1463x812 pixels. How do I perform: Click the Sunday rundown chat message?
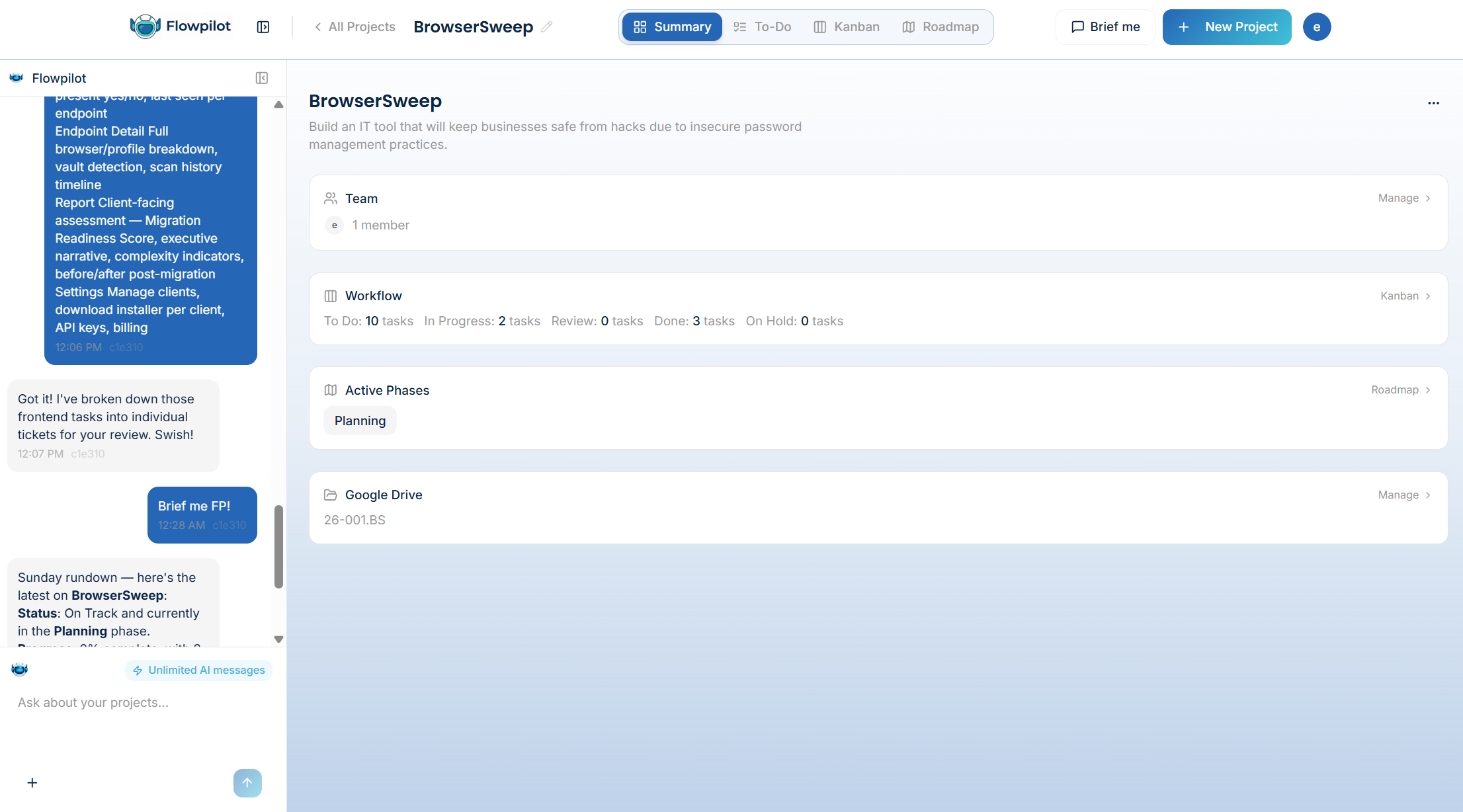[x=113, y=602]
